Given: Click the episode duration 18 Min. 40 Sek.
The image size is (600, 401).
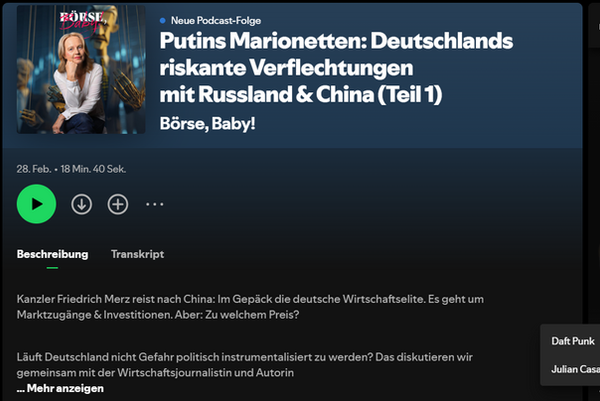Looking at the screenshot, I should coord(93,169).
